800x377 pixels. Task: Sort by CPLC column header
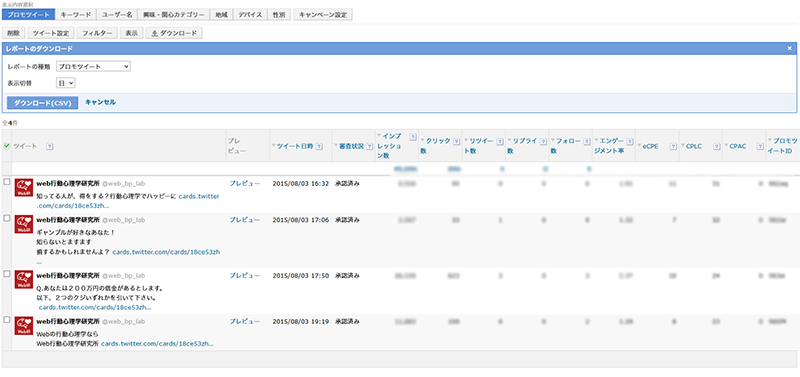pyautogui.click(x=694, y=146)
